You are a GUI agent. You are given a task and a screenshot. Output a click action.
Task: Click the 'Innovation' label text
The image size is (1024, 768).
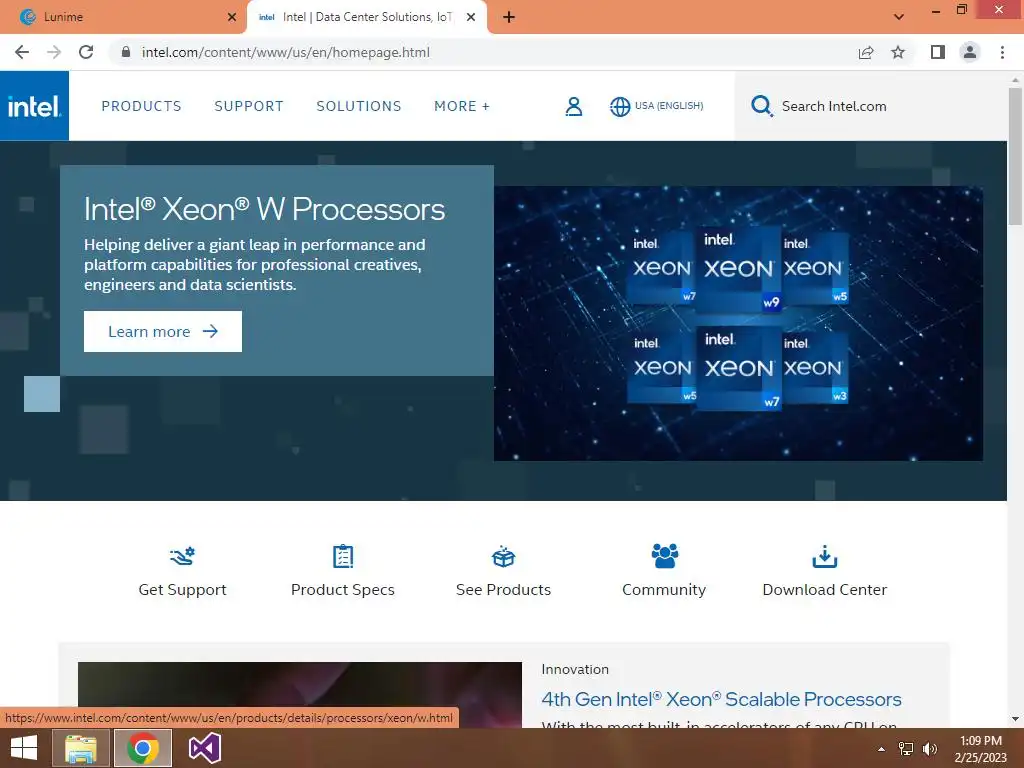pyautogui.click(x=575, y=669)
